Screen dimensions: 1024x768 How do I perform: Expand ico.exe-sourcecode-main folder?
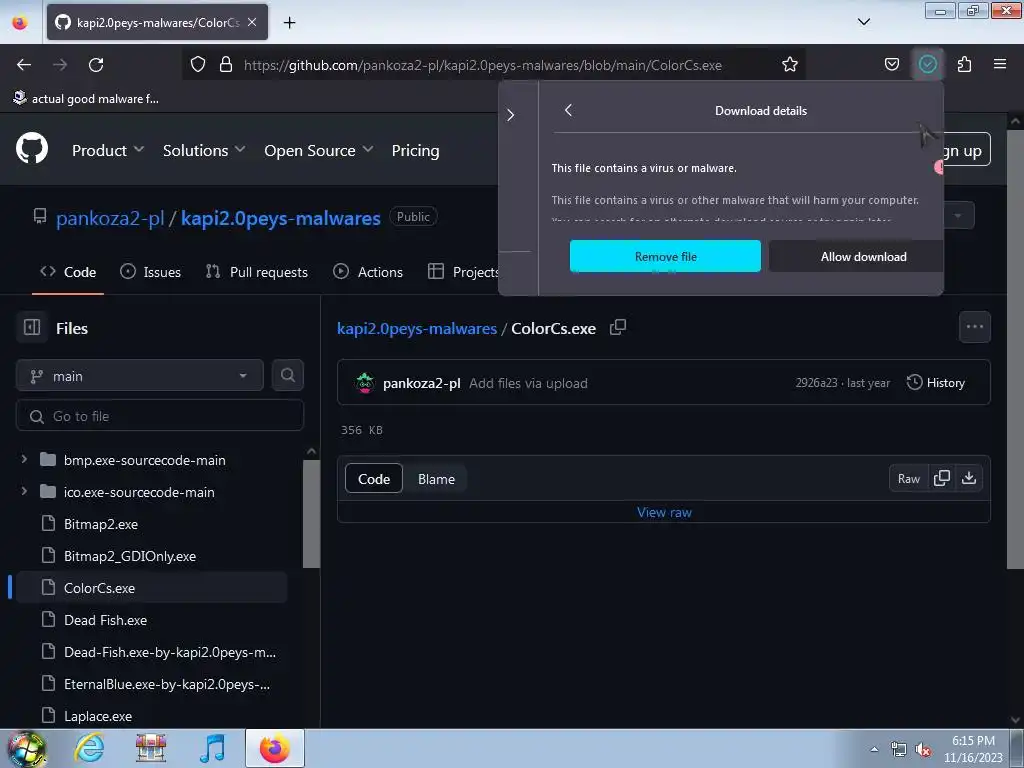coord(24,491)
